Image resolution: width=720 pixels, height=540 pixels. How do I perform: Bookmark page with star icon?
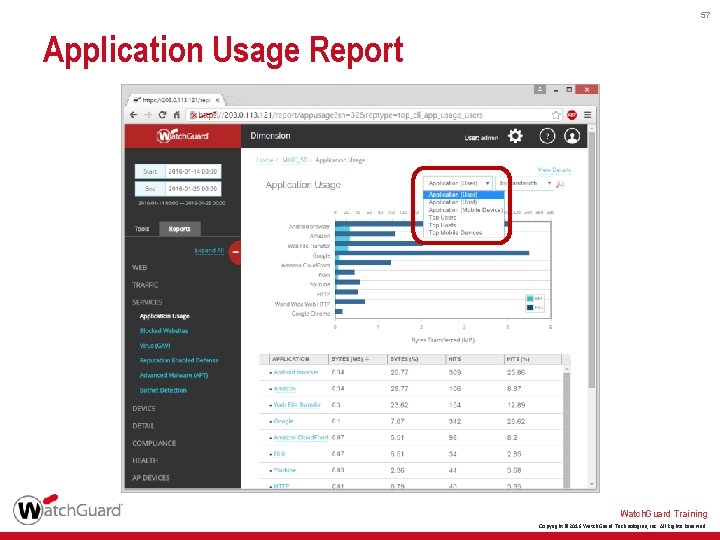(x=556, y=115)
